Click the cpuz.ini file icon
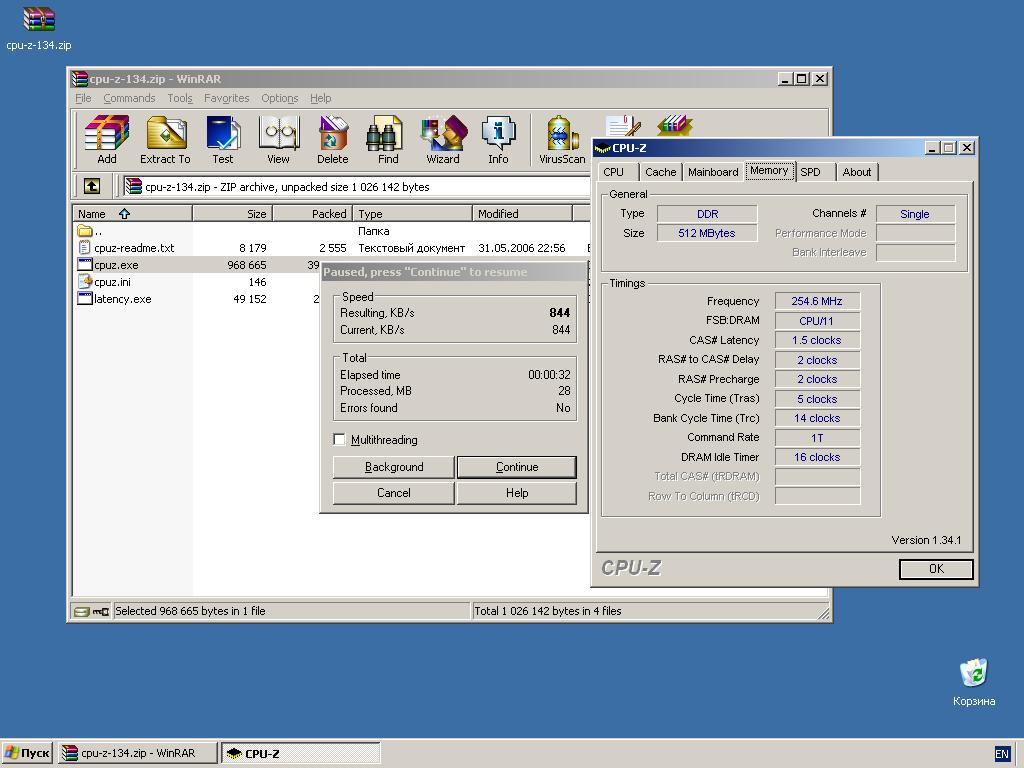1024x768 pixels. [85, 281]
